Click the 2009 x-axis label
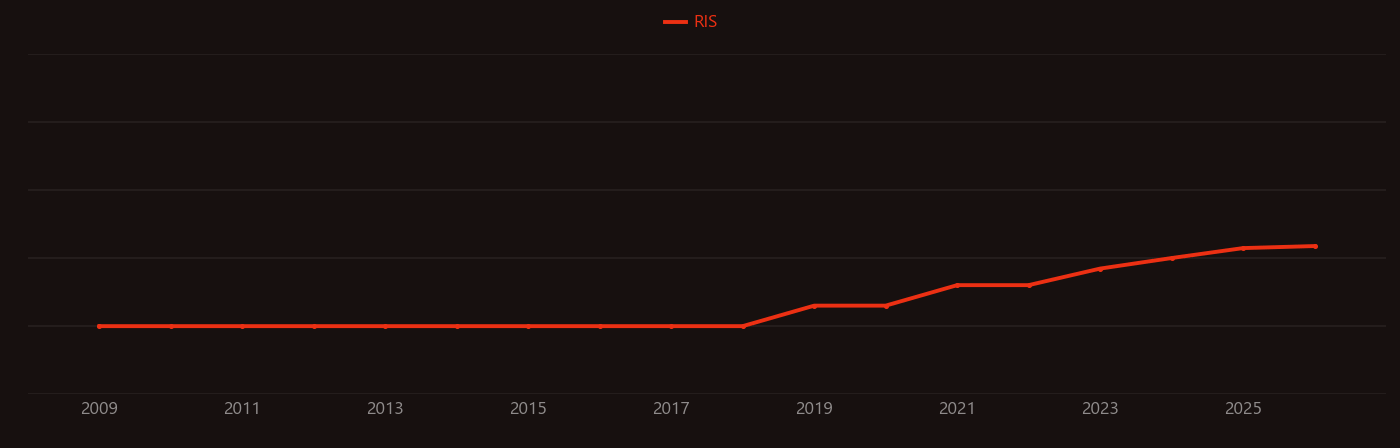1400x448 pixels. point(99,409)
